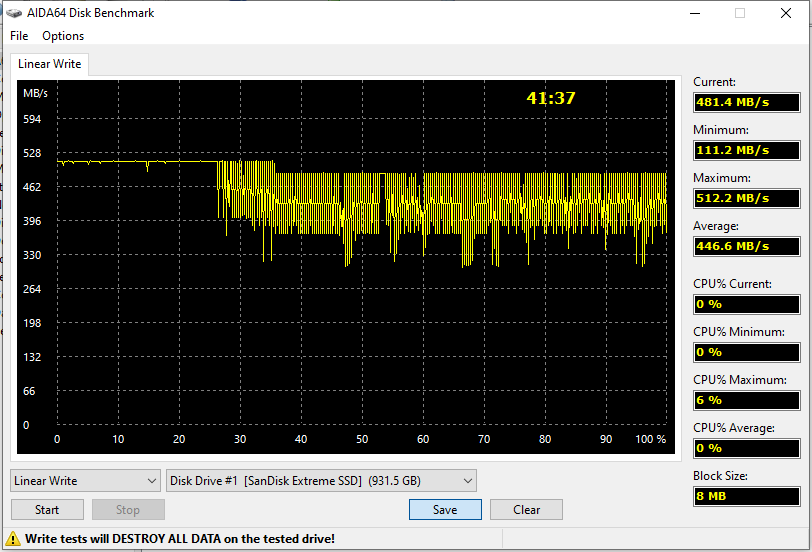Viewport: 812px width, 552px height.
Task: Open the Options menu
Action: coord(63,36)
